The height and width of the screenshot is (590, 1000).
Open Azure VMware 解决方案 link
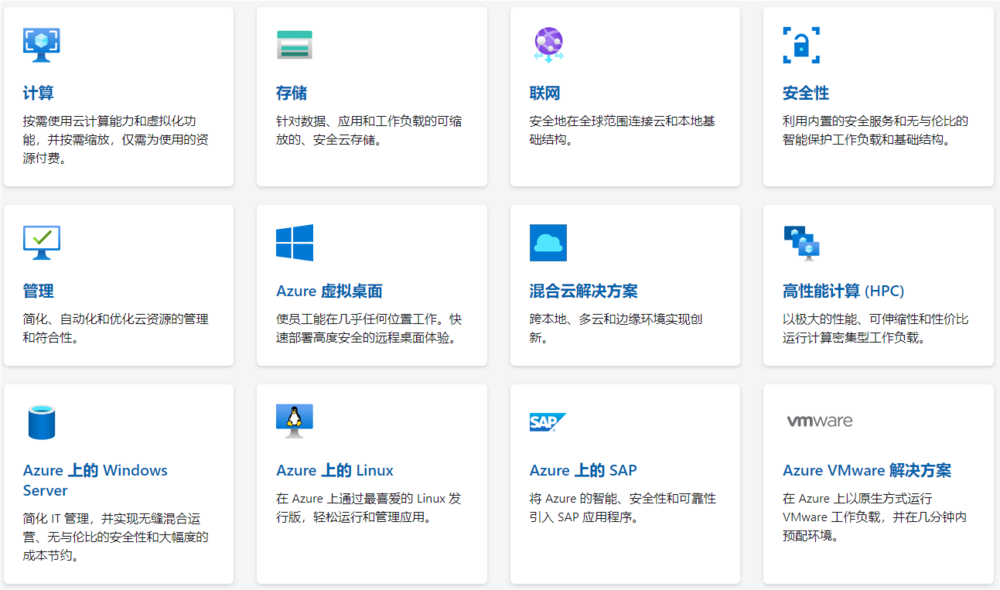tap(866, 470)
